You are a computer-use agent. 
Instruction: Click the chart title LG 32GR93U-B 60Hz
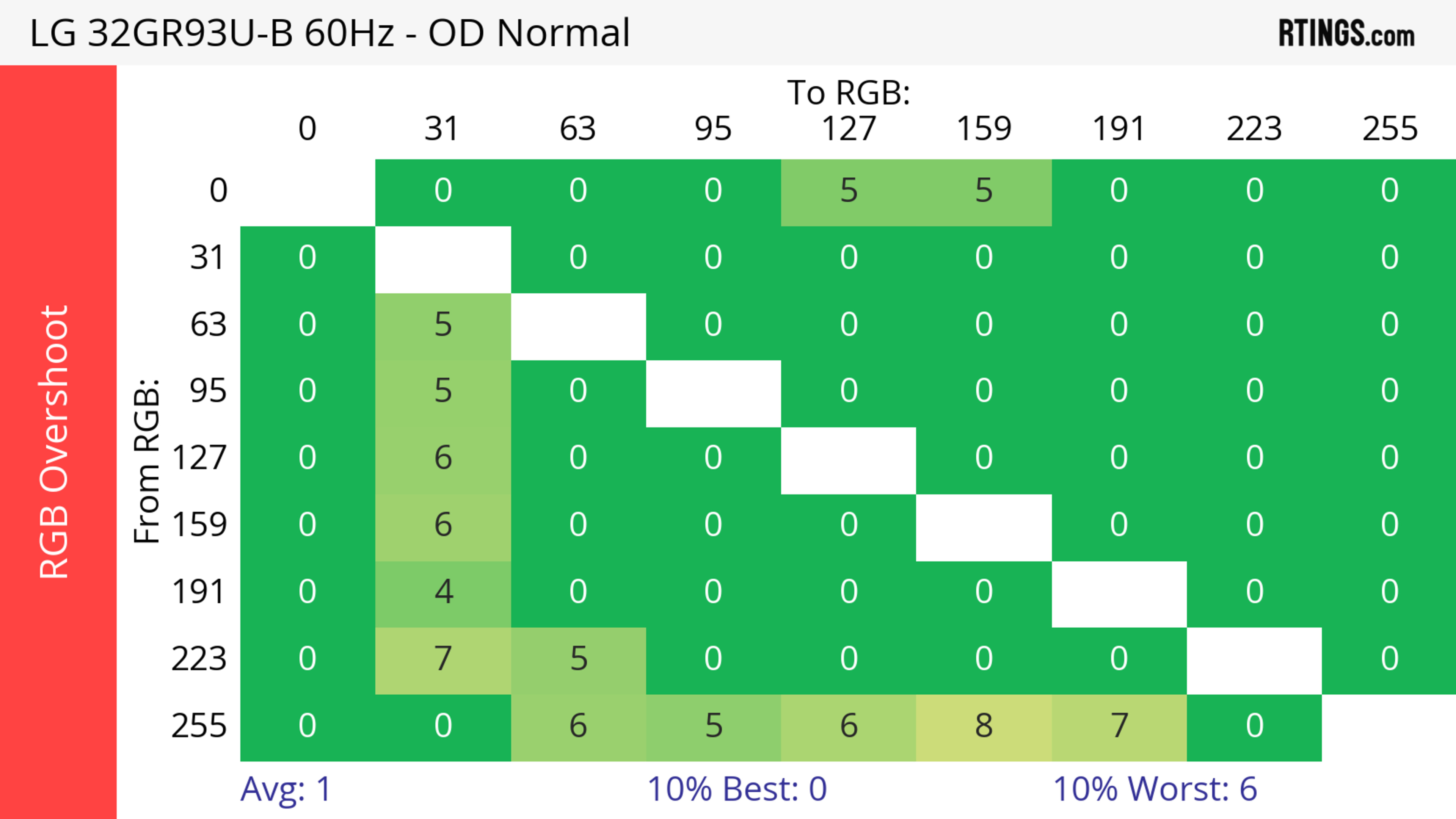point(329,33)
